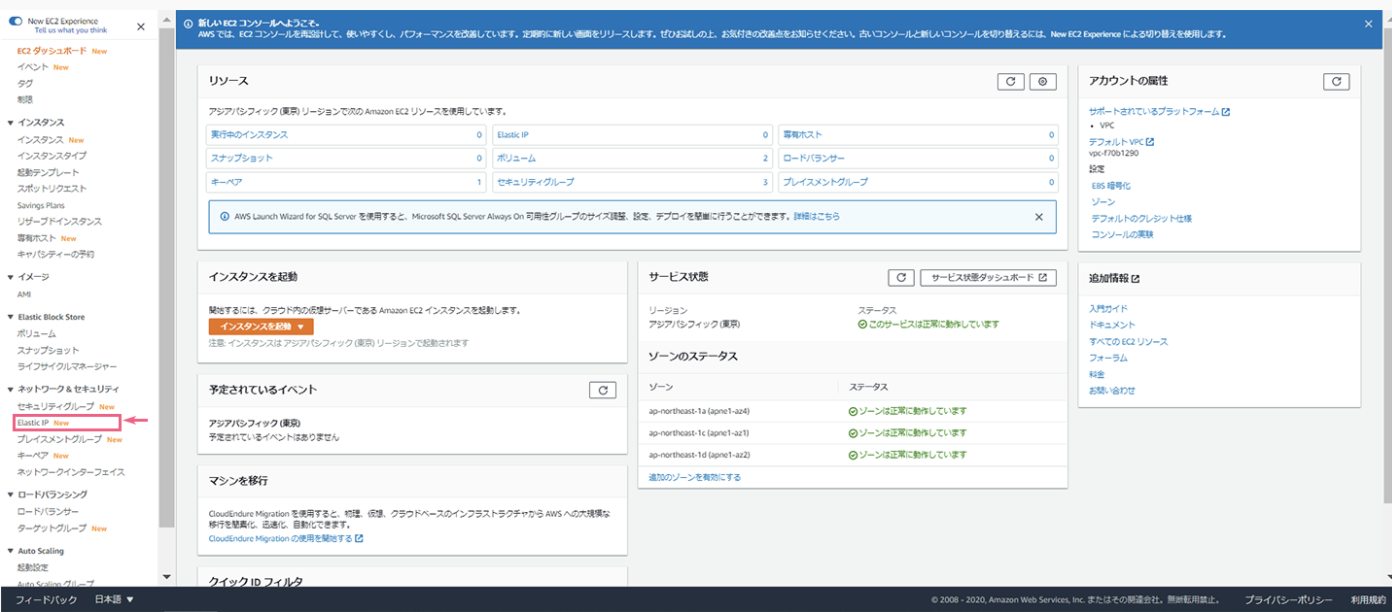This screenshot has height=612, width=1392.
Task: Open Elastic IP in the sidebar
Action: [33, 423]
